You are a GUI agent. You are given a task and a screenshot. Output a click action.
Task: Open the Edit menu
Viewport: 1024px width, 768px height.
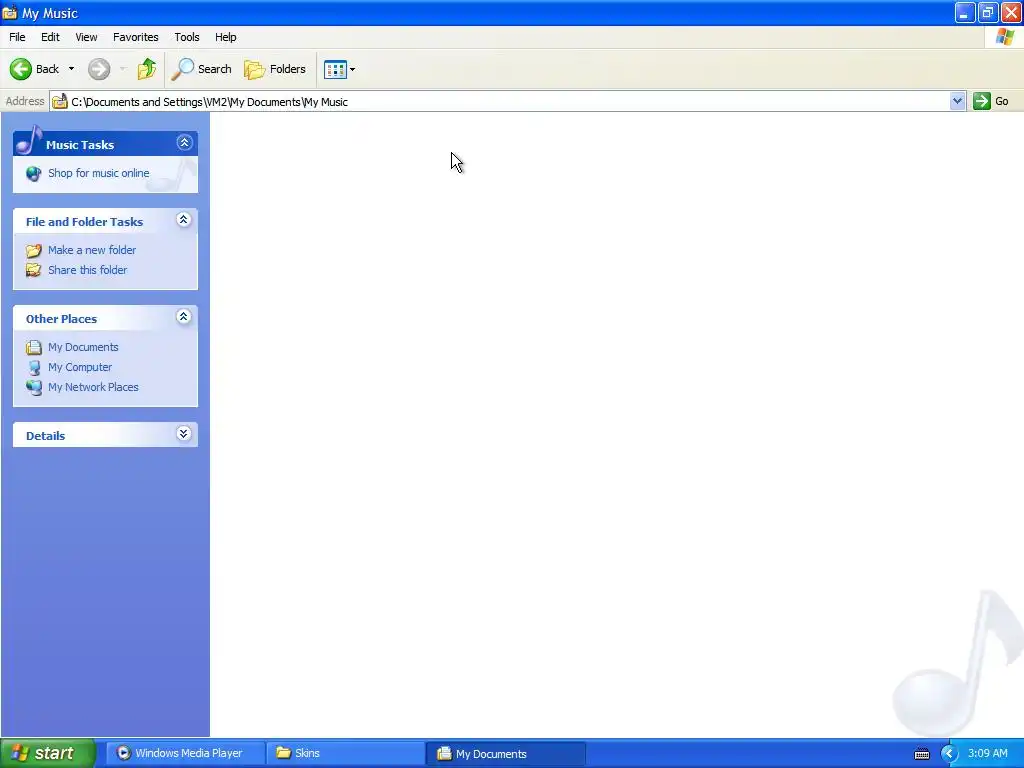pos(50,37)
